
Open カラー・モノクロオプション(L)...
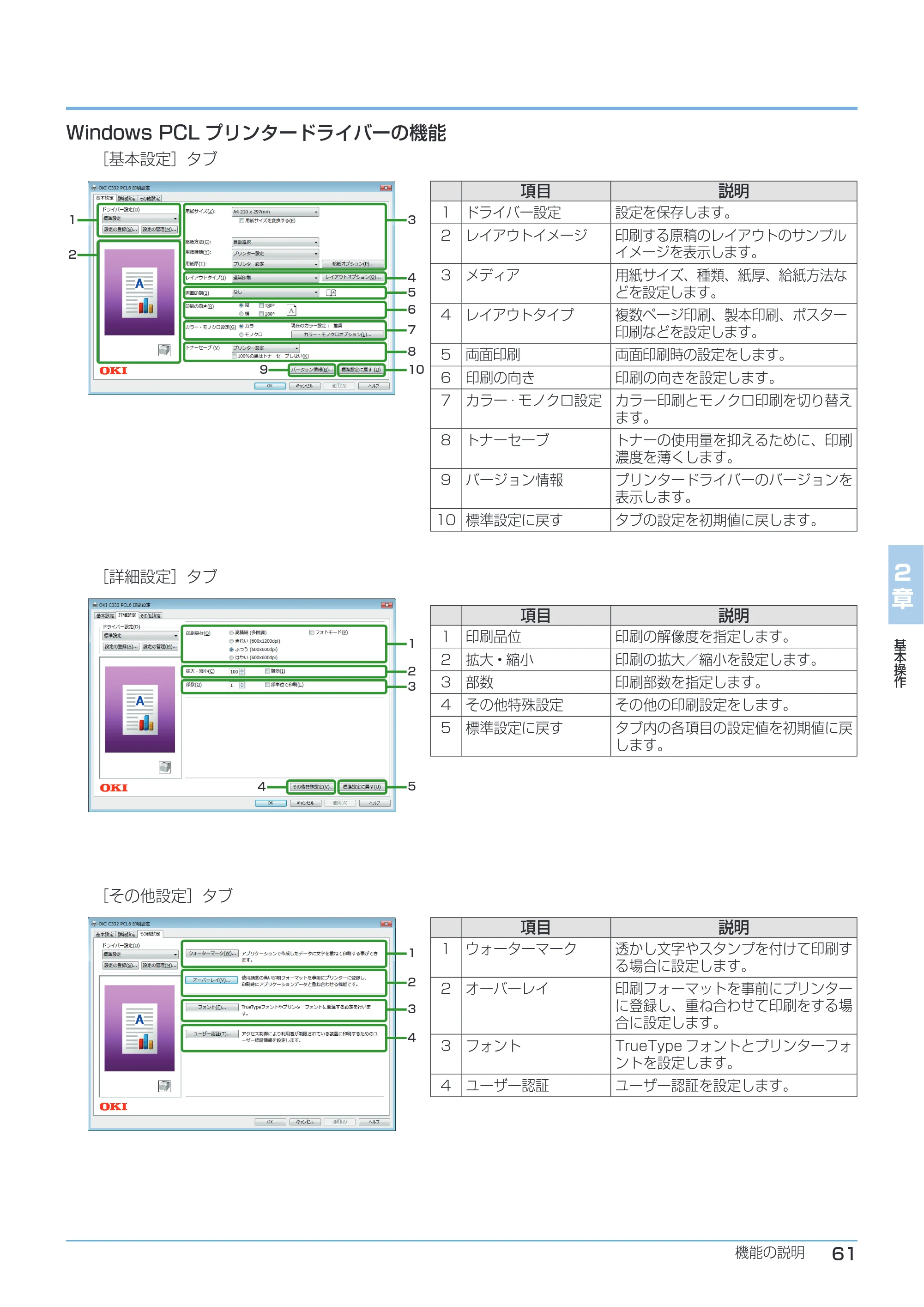coord(338,334)
